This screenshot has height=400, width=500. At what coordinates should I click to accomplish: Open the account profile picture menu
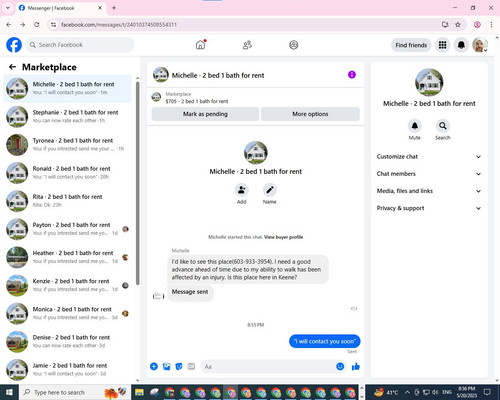coord(480,45)
